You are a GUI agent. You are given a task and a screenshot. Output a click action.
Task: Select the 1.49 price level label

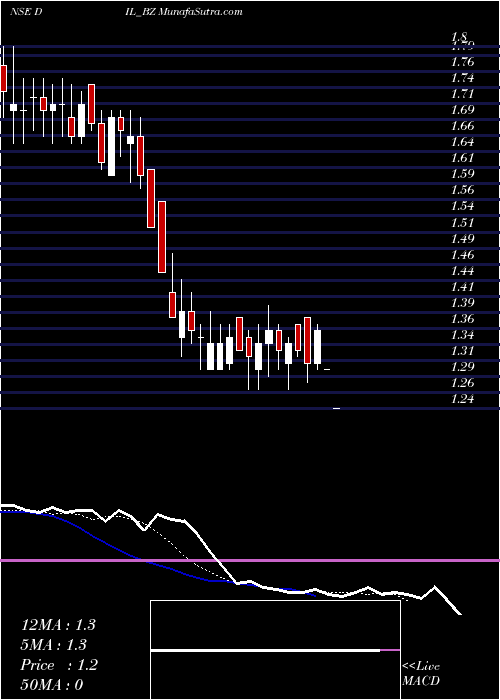(x=463, y=238)
